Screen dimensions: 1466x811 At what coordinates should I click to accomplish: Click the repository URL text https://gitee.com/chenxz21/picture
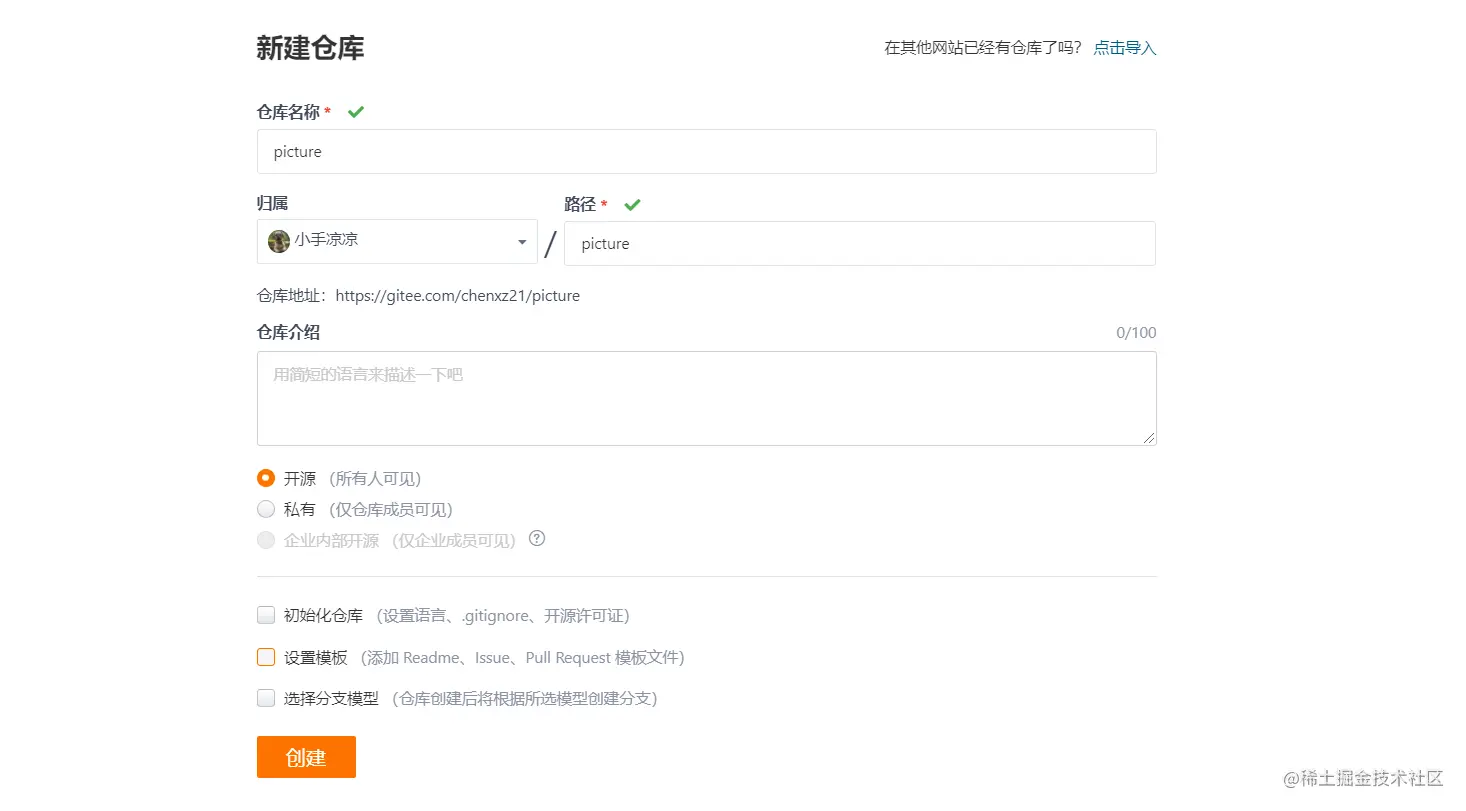click(458, 296)
